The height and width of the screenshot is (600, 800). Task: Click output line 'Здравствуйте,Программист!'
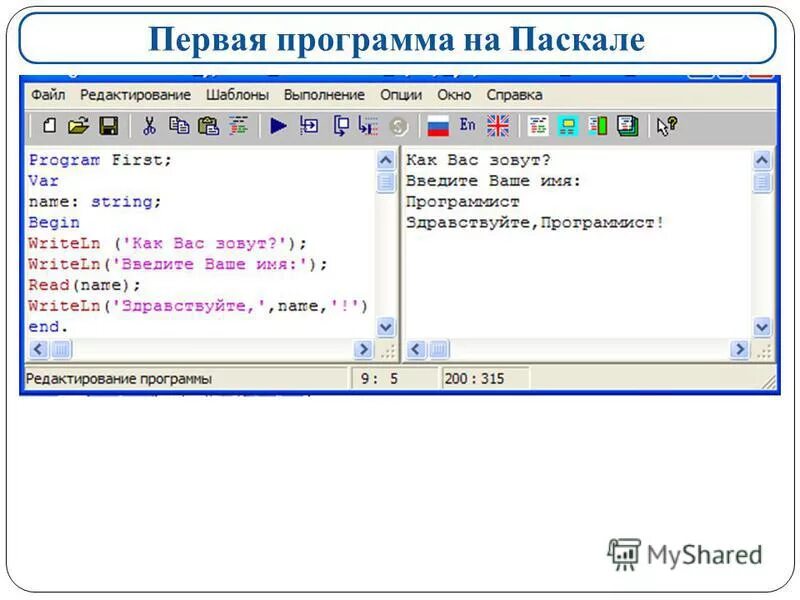point(535,222)
